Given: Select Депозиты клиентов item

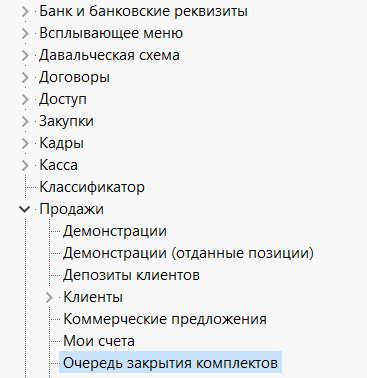Looking at the screenshot, I should click(131, 275).
